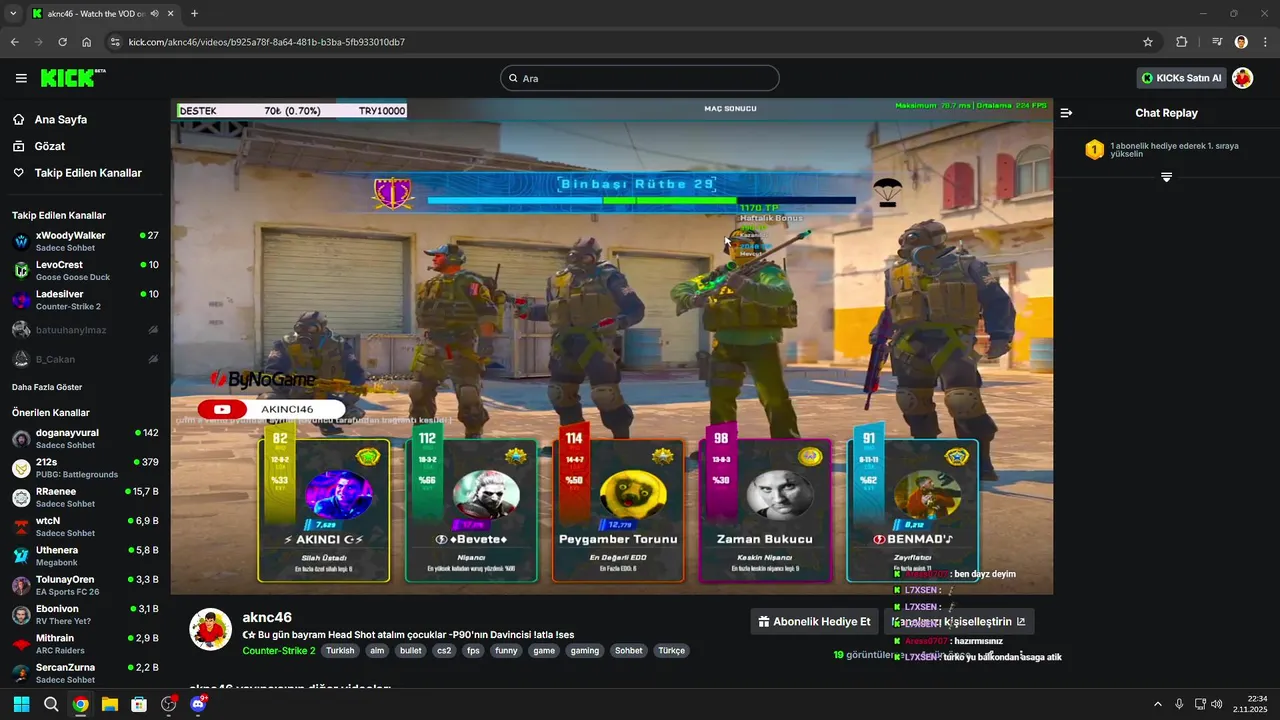Open Discord from the taskbar

tap(198, 704)
